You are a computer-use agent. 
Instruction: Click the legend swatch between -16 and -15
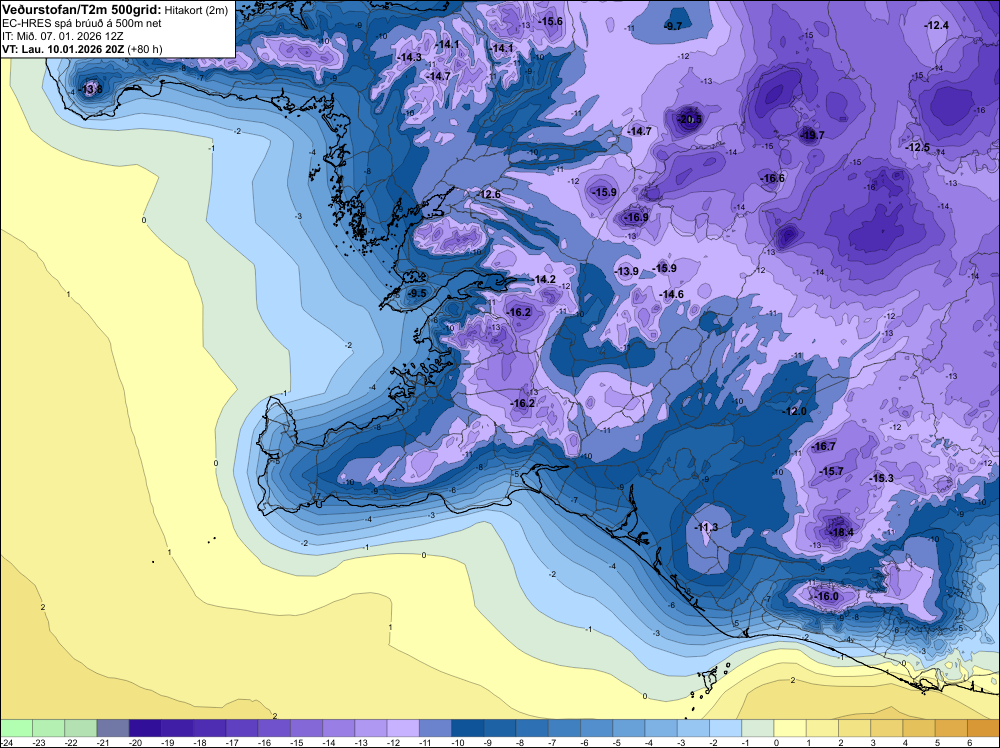click(274, 728)
